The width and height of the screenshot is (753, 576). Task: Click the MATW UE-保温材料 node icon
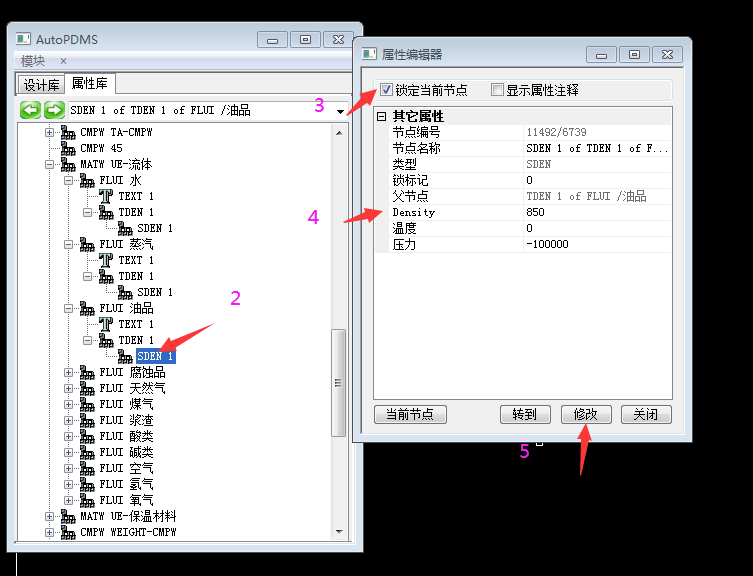tap(68, 516)
